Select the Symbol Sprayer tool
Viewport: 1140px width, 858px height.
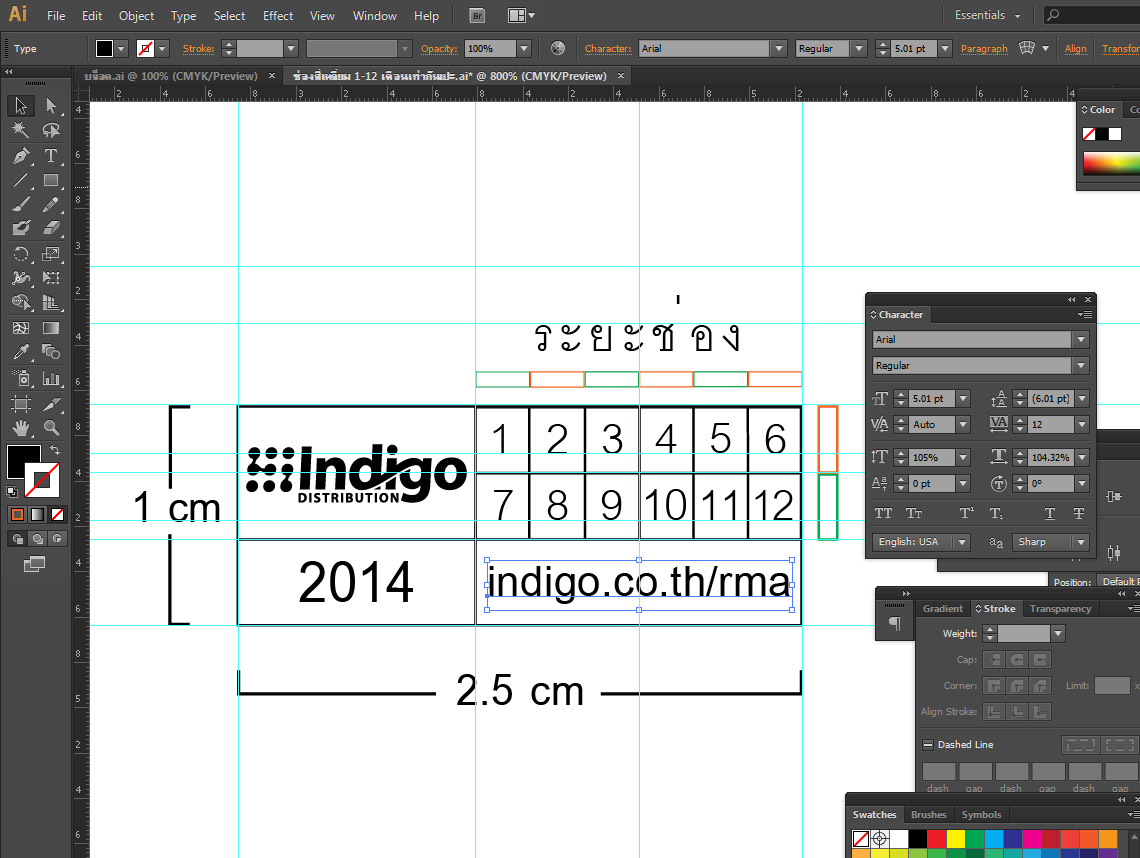(20, 378)
